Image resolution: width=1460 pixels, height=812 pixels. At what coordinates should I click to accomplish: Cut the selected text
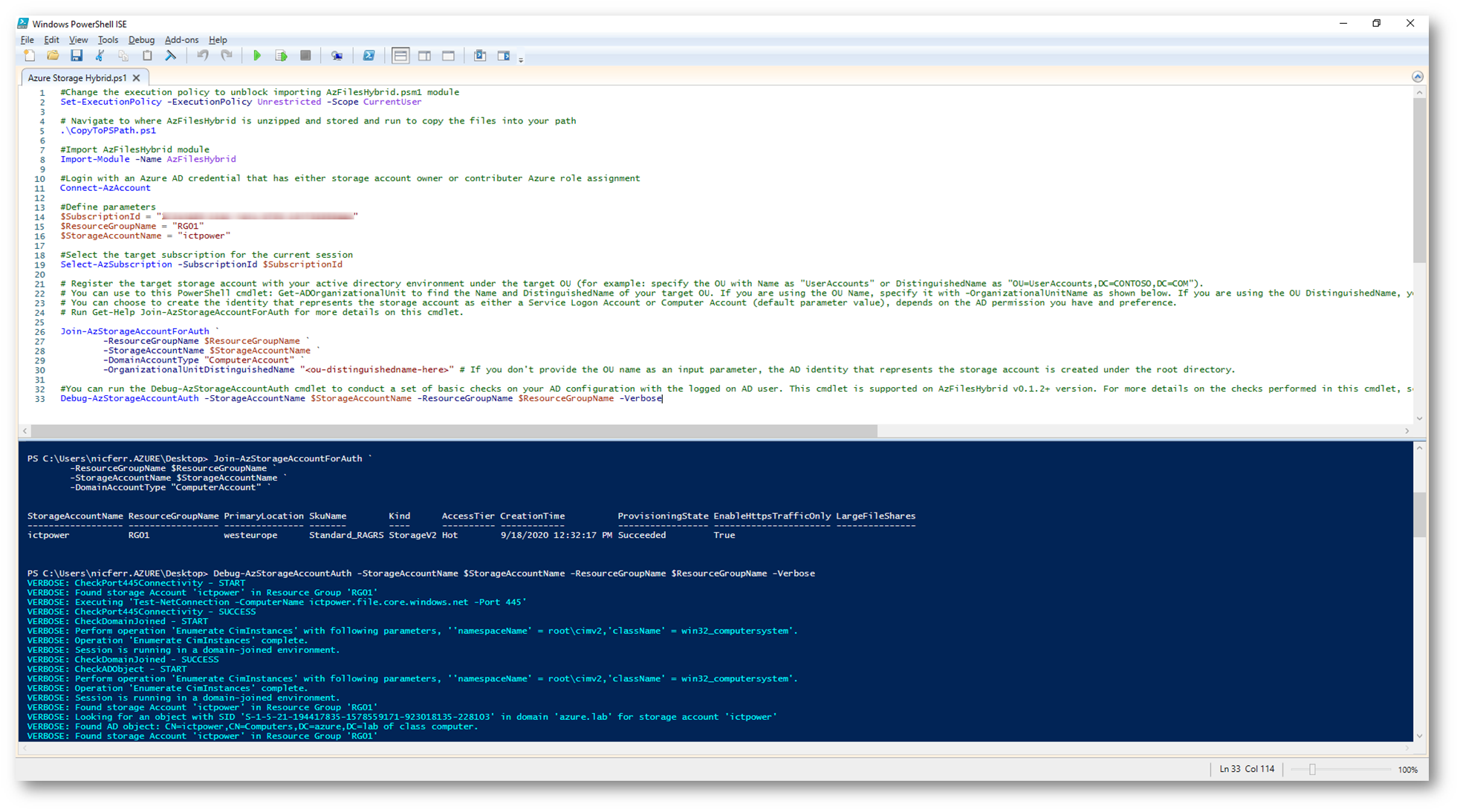(x=100, y=56)
